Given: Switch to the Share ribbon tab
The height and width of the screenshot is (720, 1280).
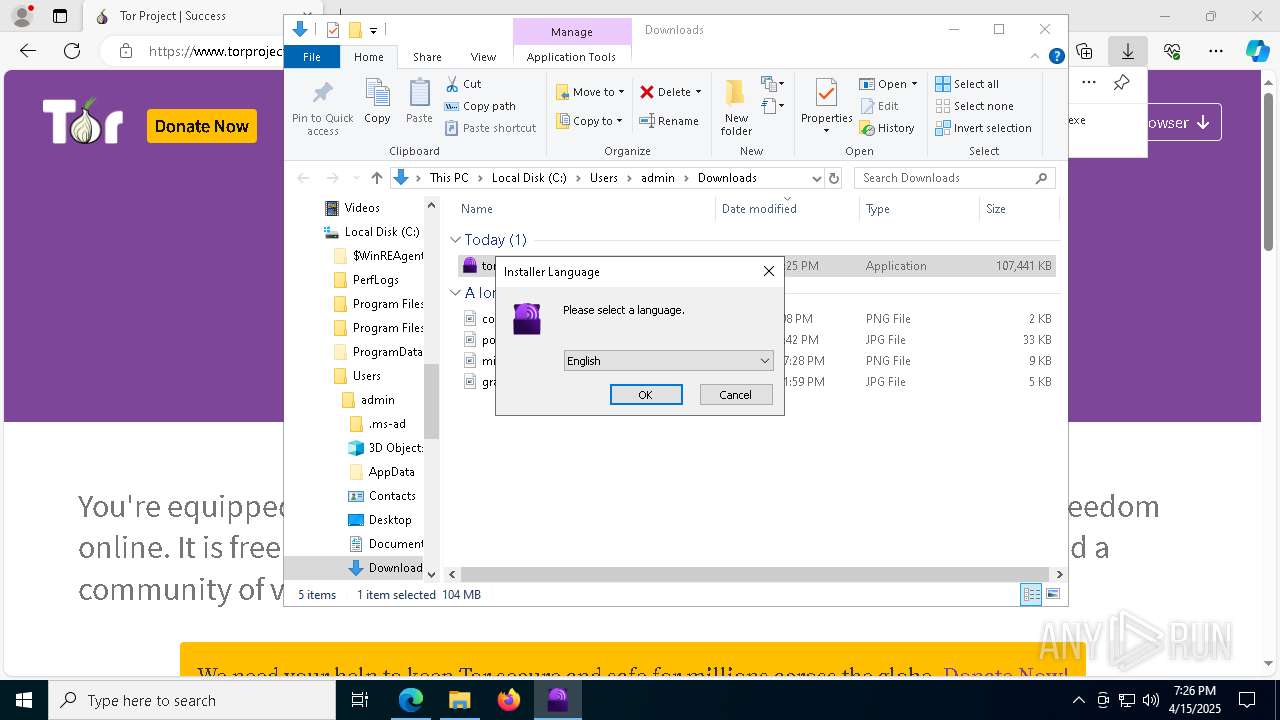Looking at the screenshot, I should (x=427, y=57).
